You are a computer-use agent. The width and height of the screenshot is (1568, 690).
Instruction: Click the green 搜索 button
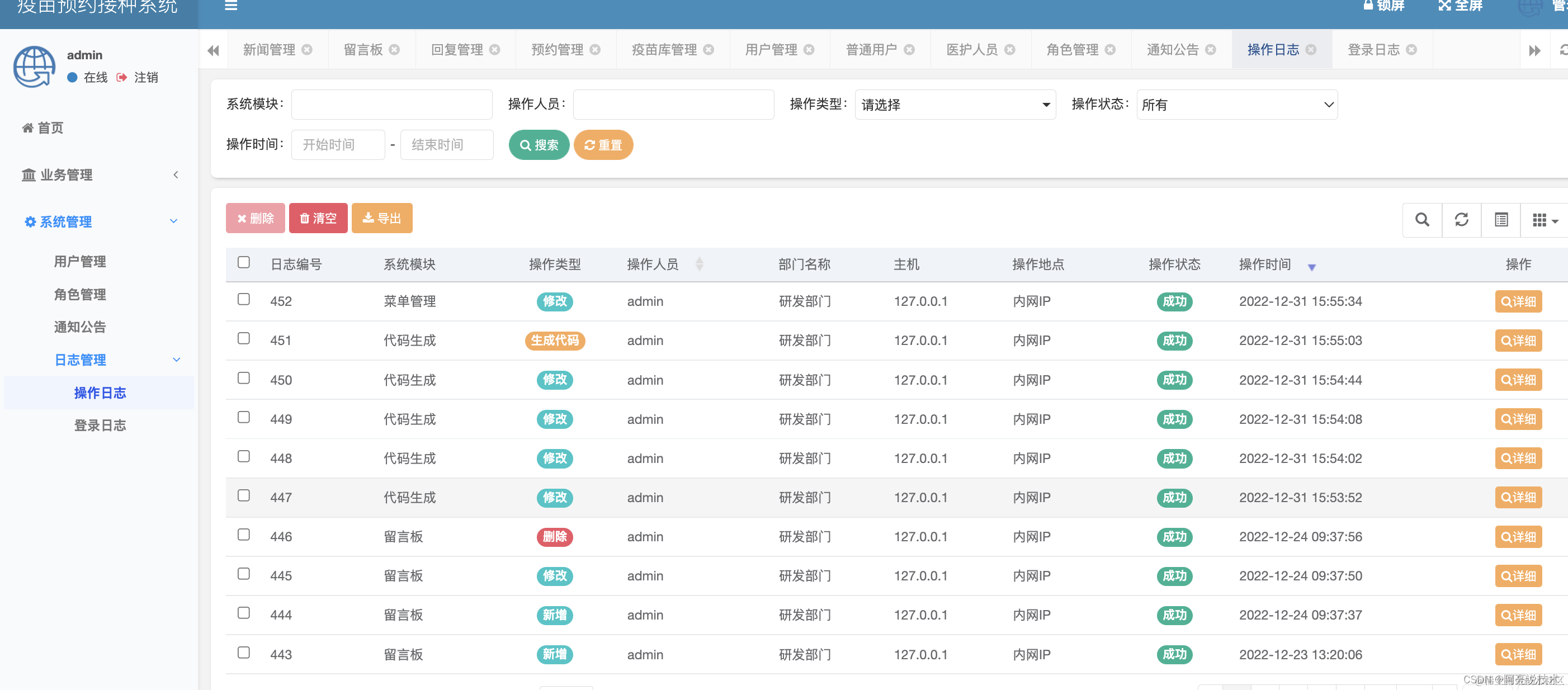pyautogui.click(x=539, y=145)
